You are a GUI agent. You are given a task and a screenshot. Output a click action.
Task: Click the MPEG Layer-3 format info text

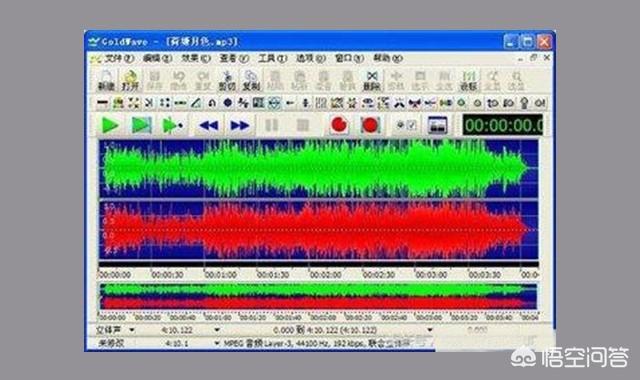(316, 344)
